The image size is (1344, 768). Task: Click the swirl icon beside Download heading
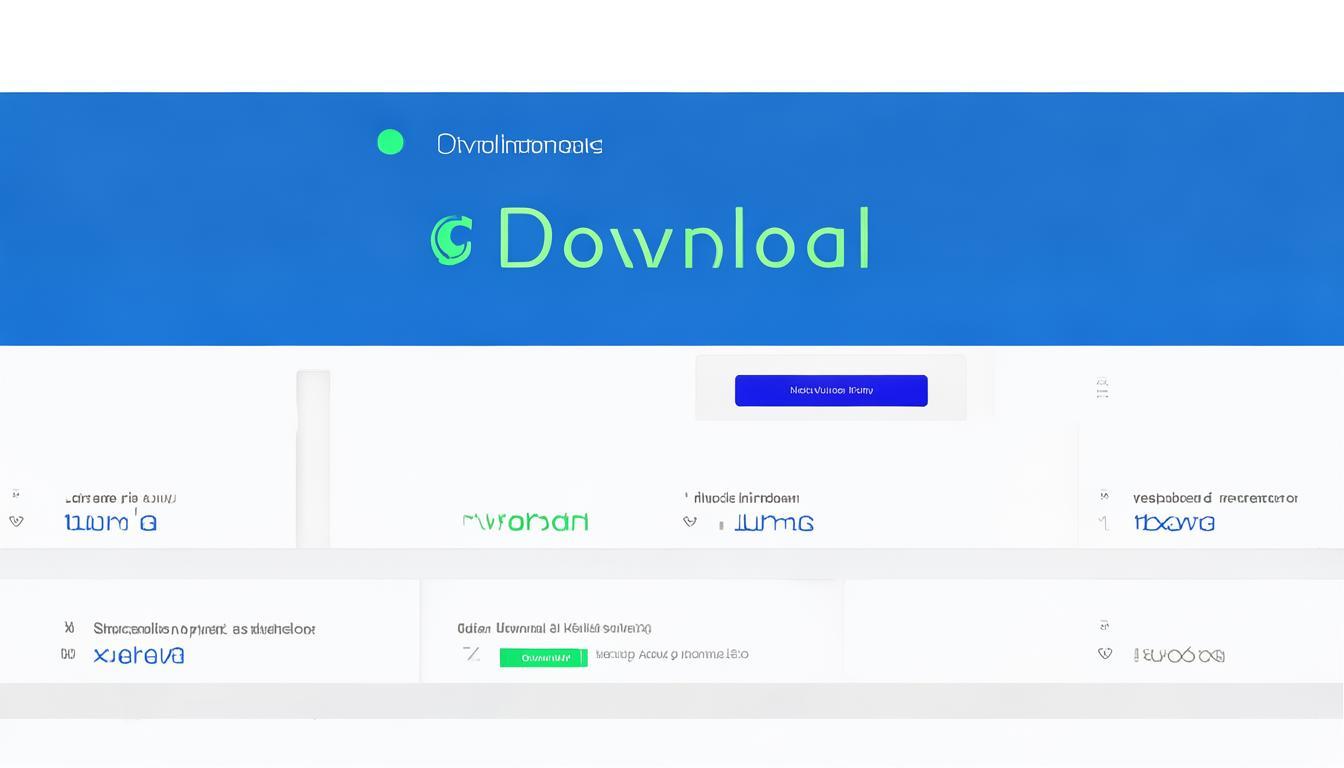click(x=451, y=240)
